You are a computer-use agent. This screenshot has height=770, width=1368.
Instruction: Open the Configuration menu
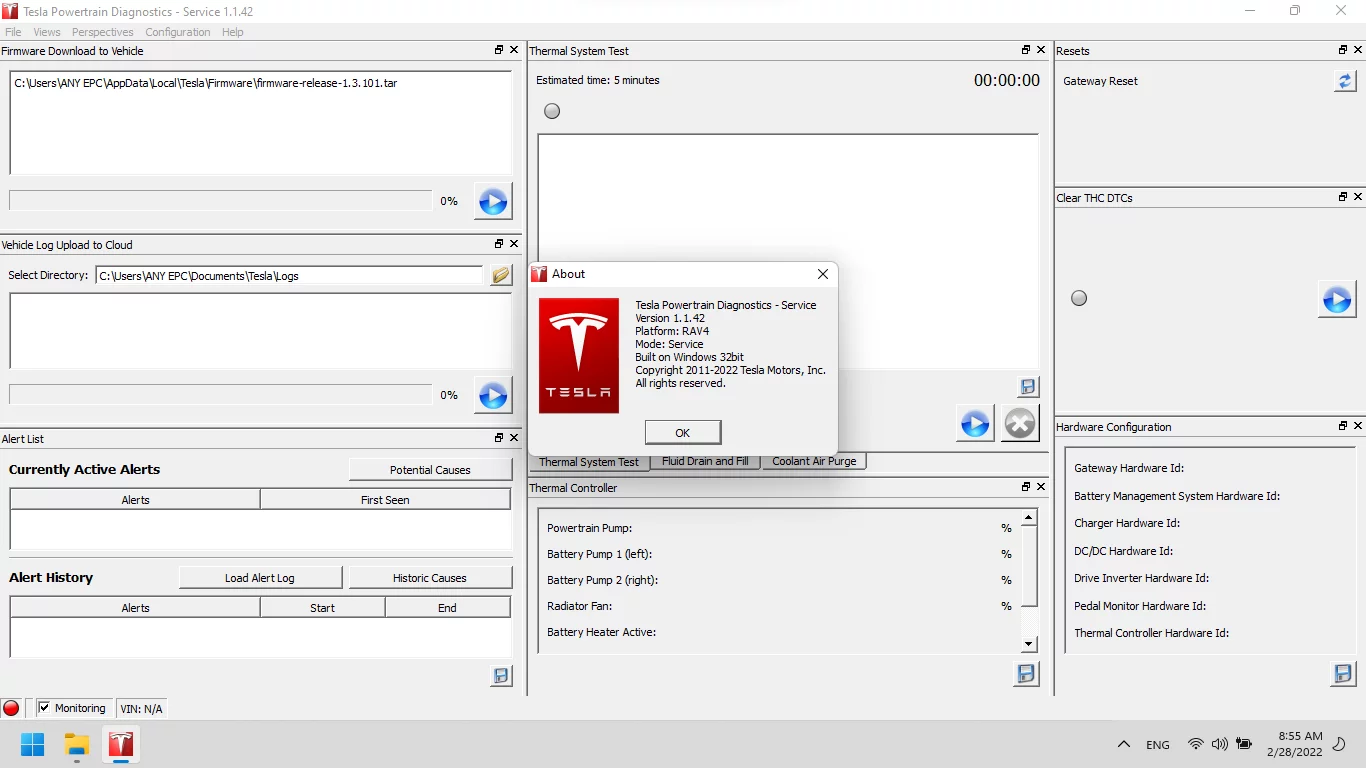(177, 32)
